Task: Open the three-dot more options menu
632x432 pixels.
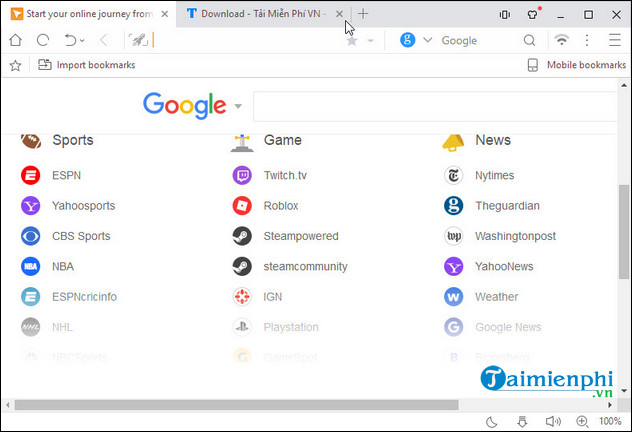Action: pos(587,40)
